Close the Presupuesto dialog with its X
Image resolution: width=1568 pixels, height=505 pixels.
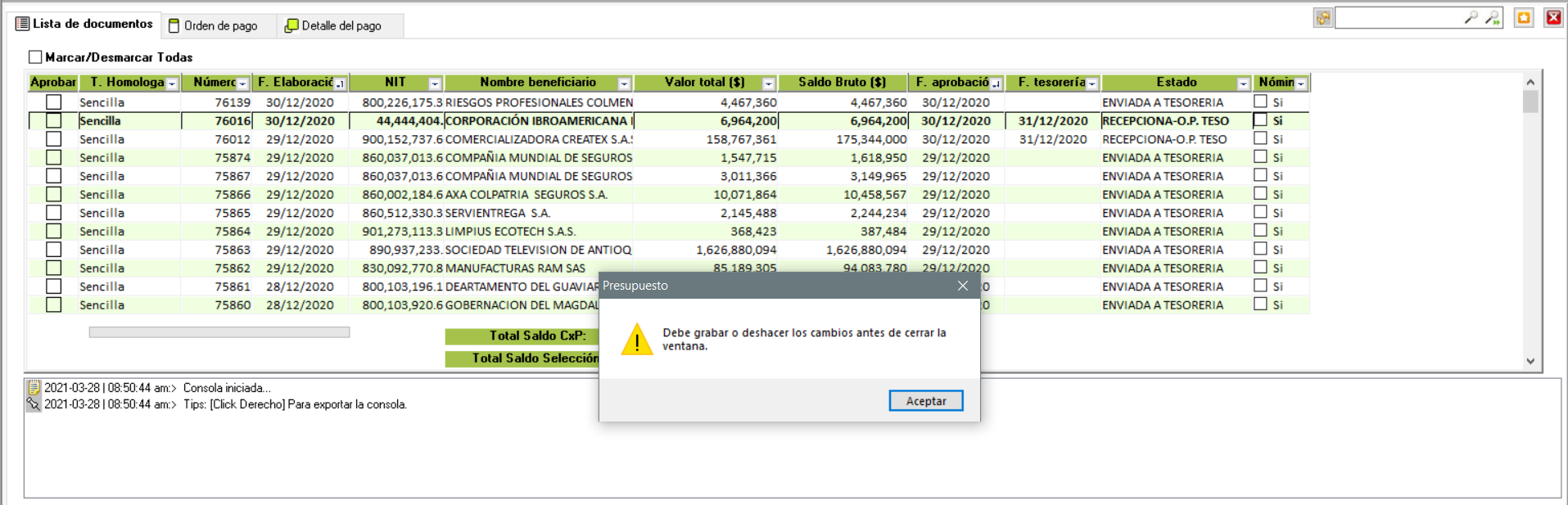click(x=963, y=286)
